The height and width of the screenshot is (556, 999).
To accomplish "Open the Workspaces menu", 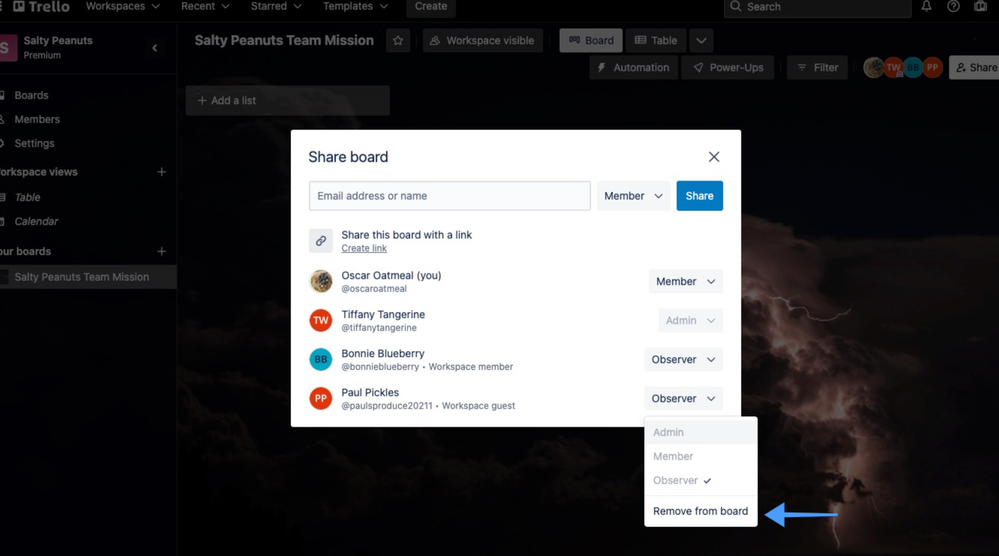I will tap(122, 6).
